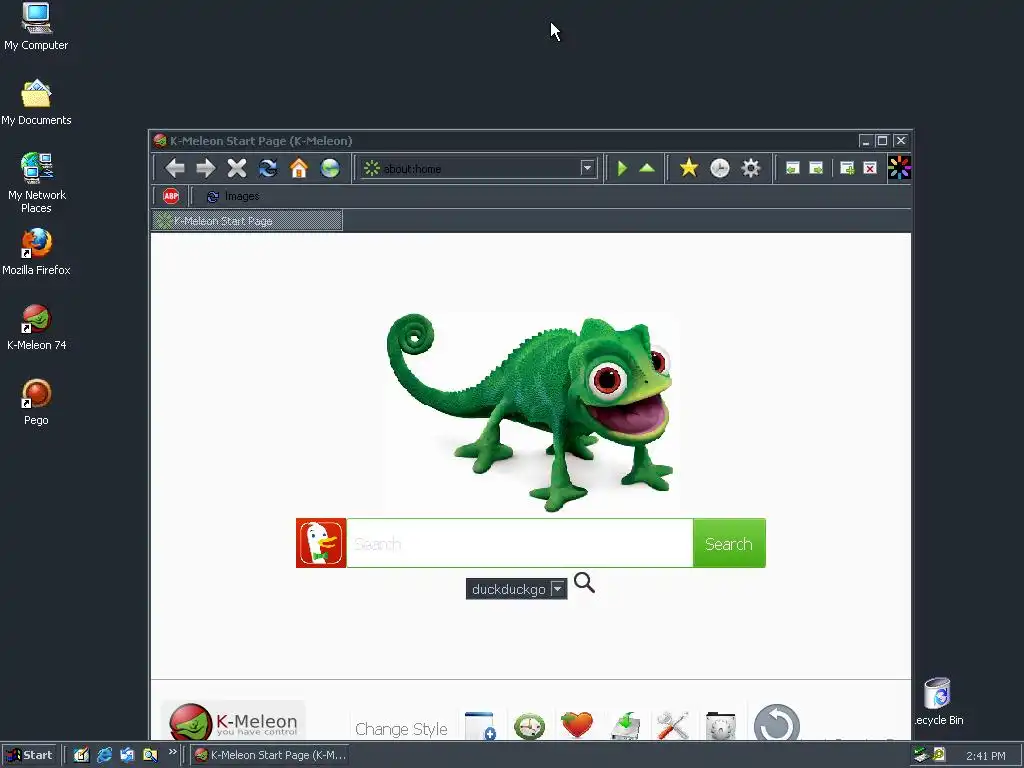Open Bookmarks with the yellow star
The image size is (1024, 768).
(x=688, y=168)
